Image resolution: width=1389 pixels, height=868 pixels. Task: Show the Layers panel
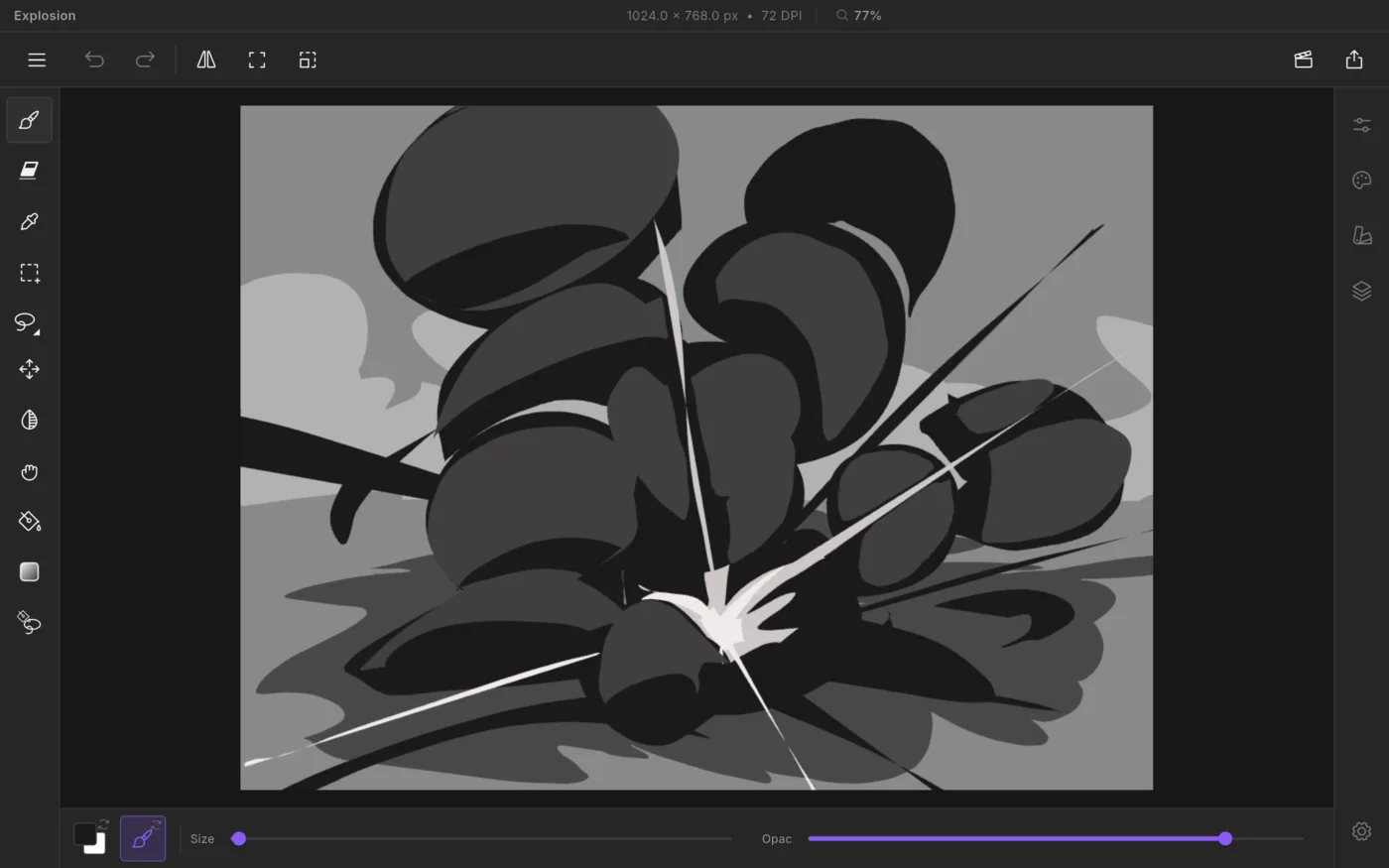tap(1362, 291)
